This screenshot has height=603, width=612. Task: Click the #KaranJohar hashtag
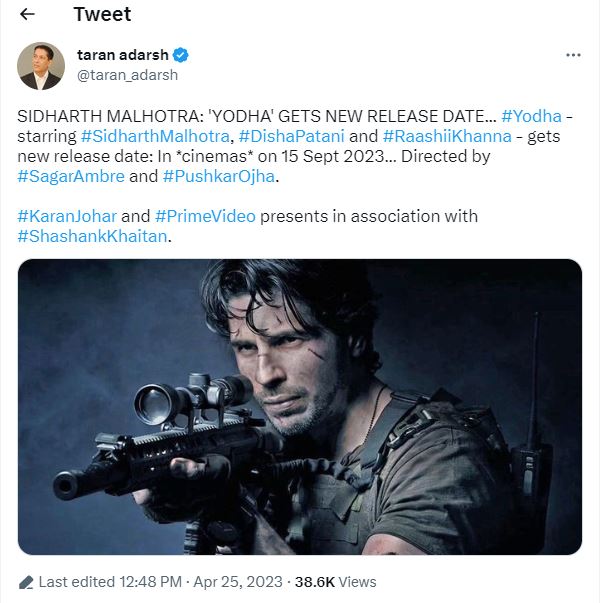[x=70, y=216]
